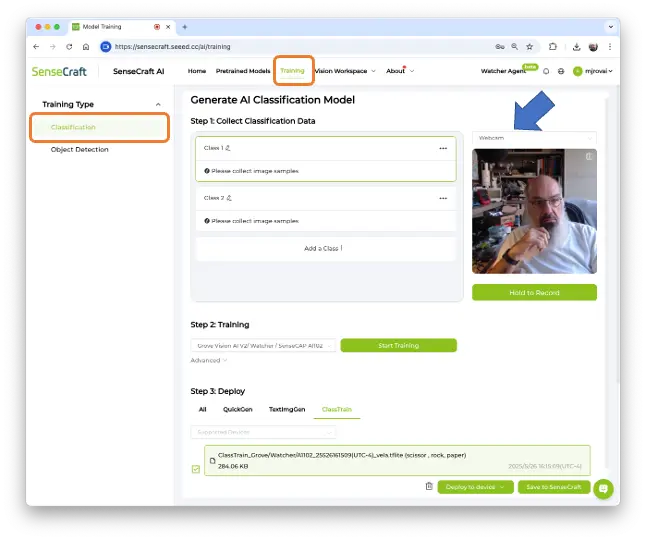
Task: Toggle the checkbox next to ClassTrain model file
Action: pos(196,468)
